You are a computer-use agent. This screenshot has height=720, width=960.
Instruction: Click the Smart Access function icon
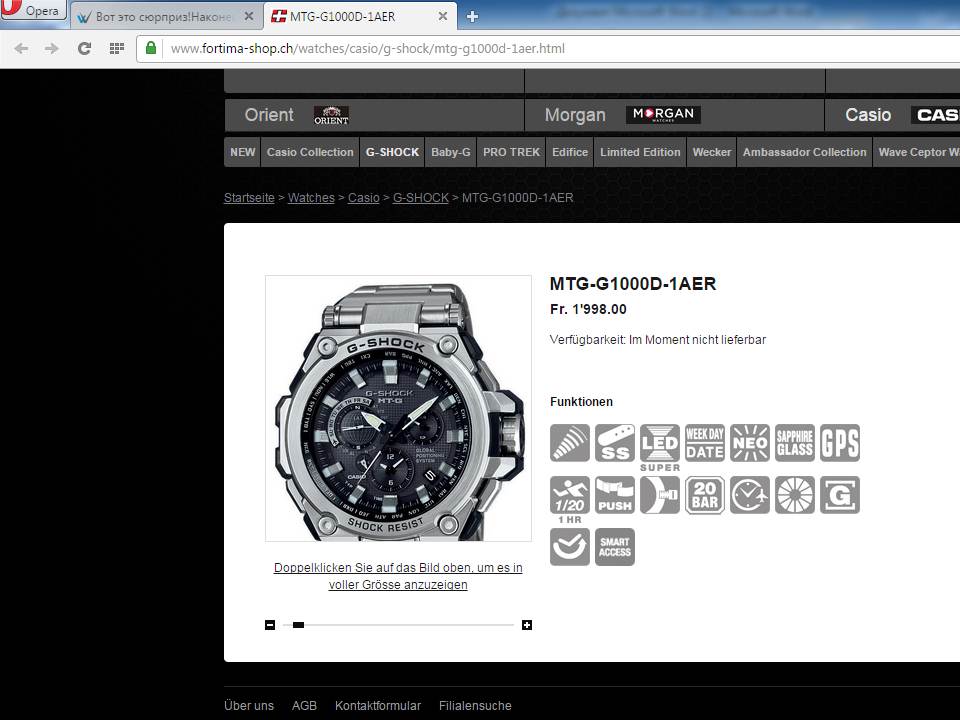pos(615,547)
